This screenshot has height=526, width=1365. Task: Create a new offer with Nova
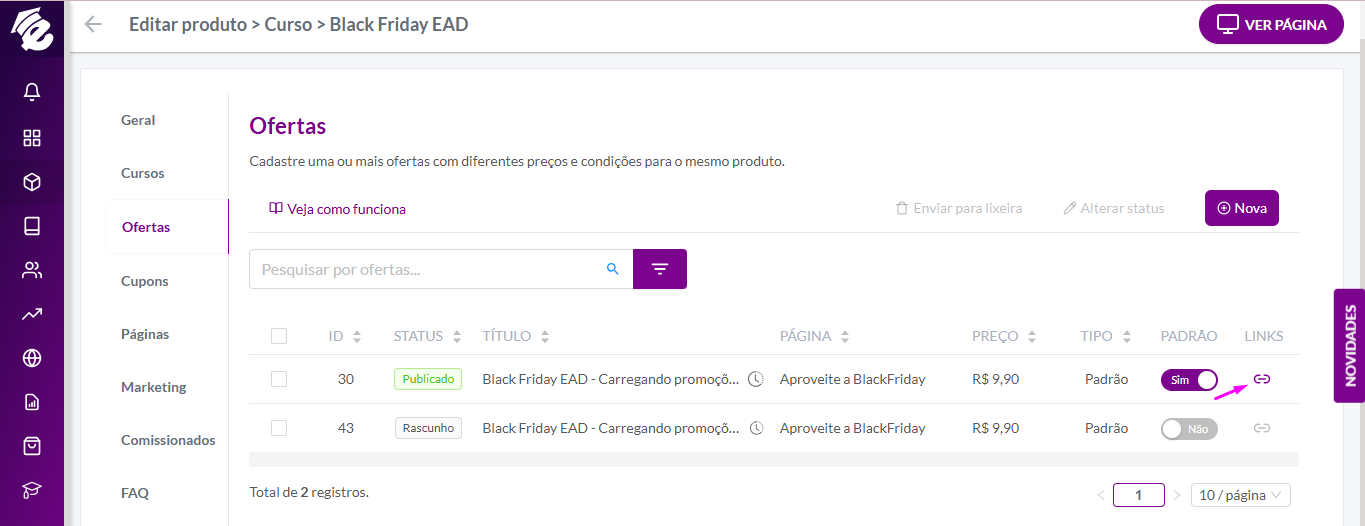pyautogui.click(x=1242, y=208)
